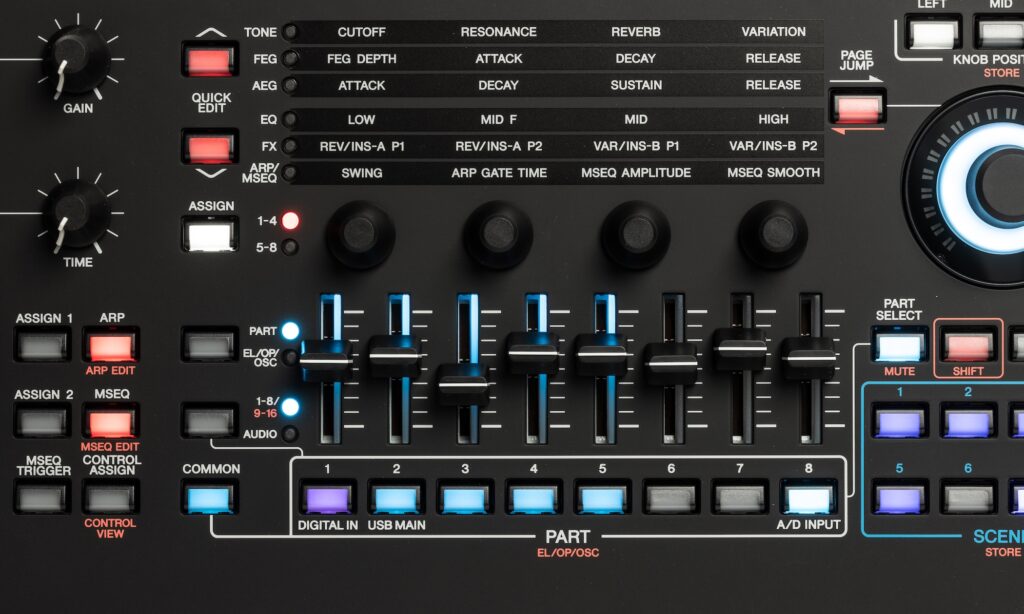Toggle the ARP button on
This screenshot has height=614, width=1024.
(111, 347)
